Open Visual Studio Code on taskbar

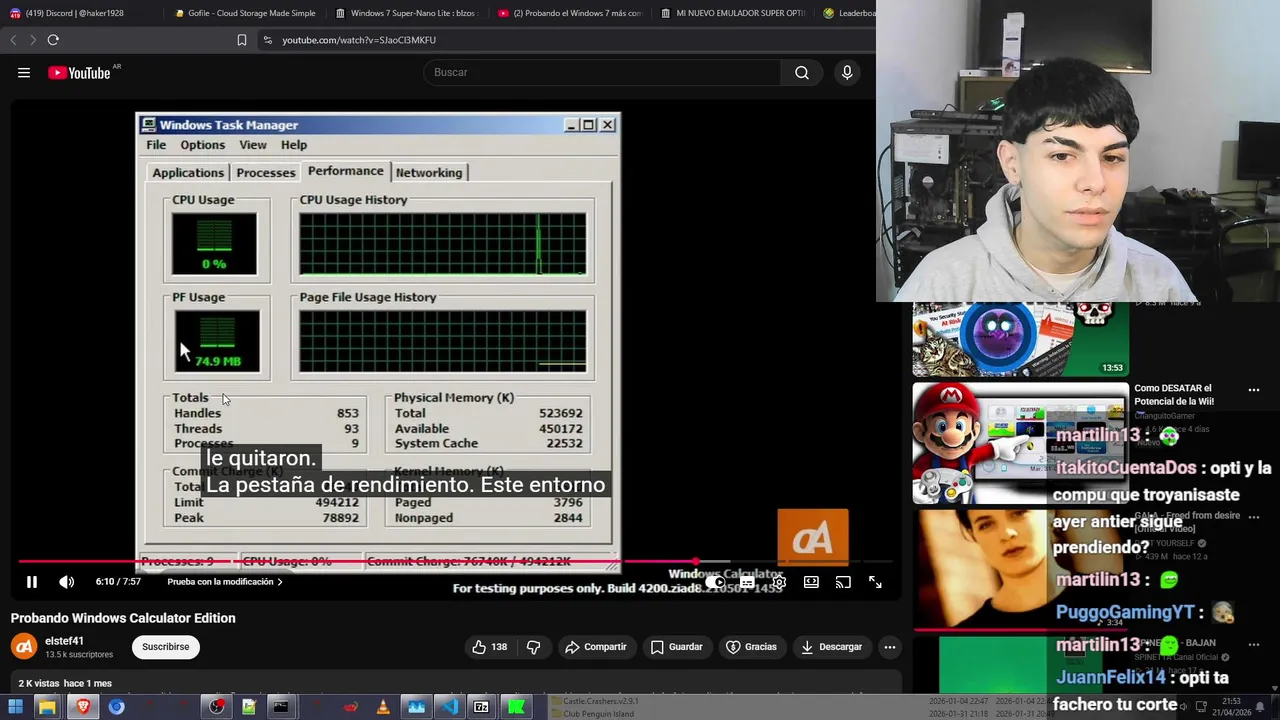tap(449, 707)
